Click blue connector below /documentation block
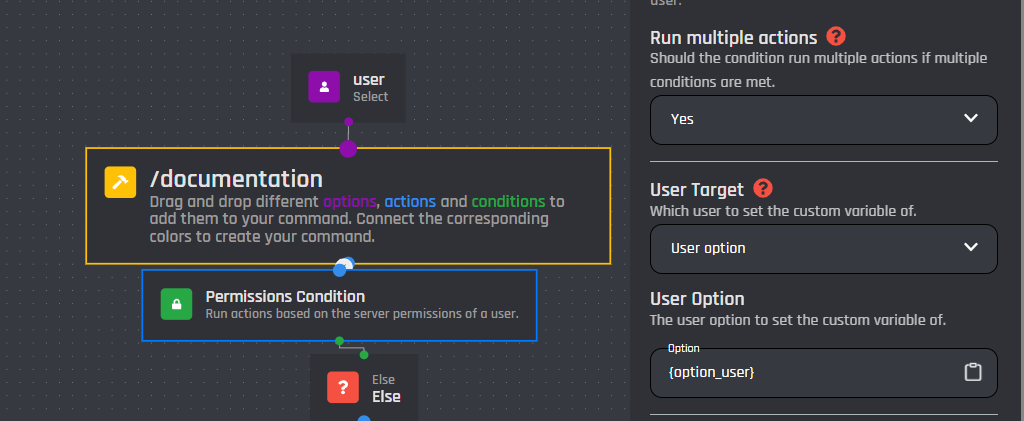 pos(340,269)
